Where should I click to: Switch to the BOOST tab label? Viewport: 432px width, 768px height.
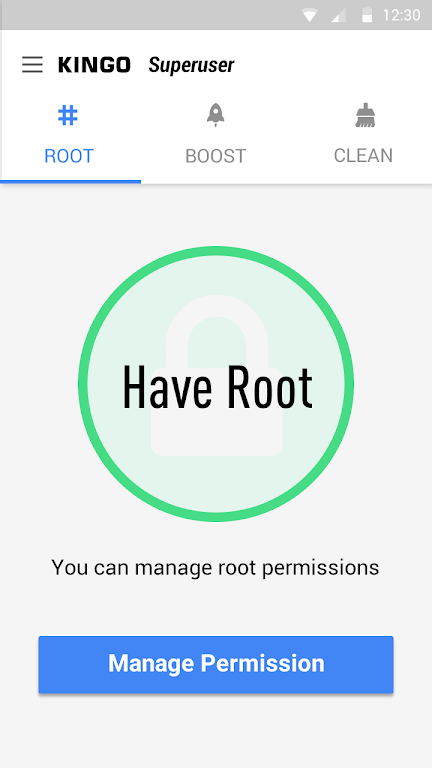[216, 156]
